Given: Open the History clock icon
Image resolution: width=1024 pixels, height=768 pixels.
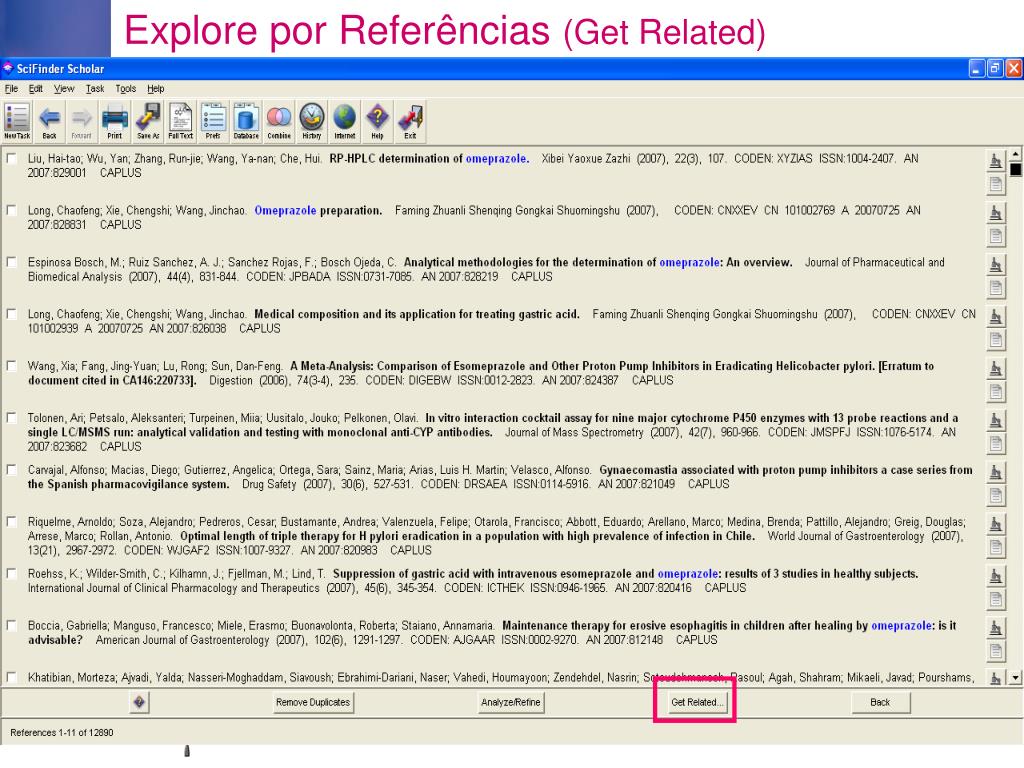Looking at the screenshot, I should pyautogui.click(x=312, y=121).
